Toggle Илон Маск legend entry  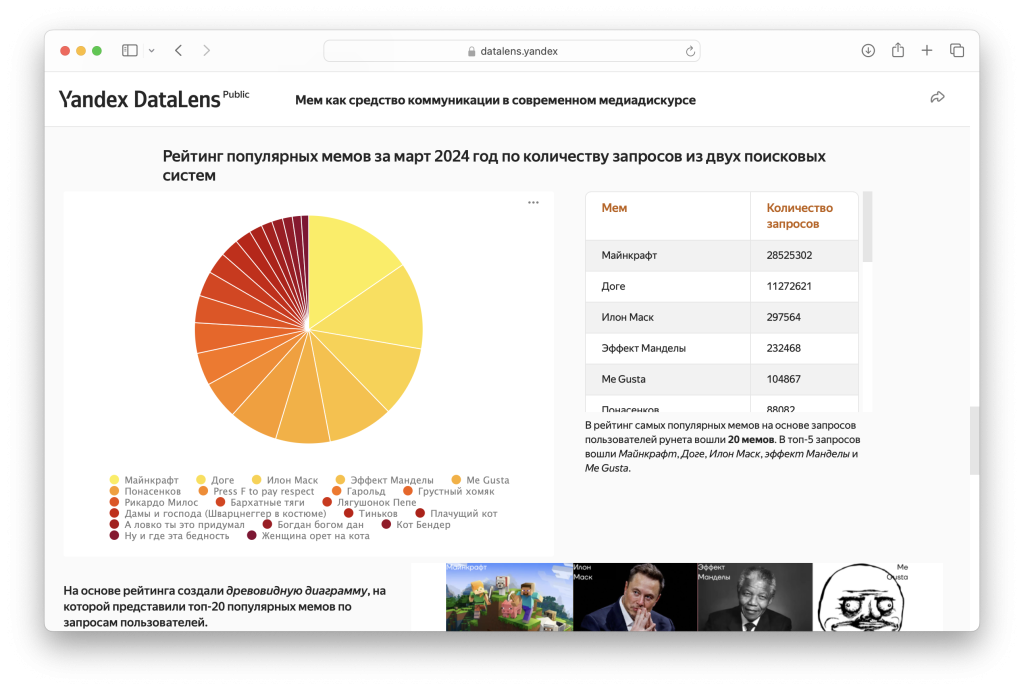tap(285, 480)
